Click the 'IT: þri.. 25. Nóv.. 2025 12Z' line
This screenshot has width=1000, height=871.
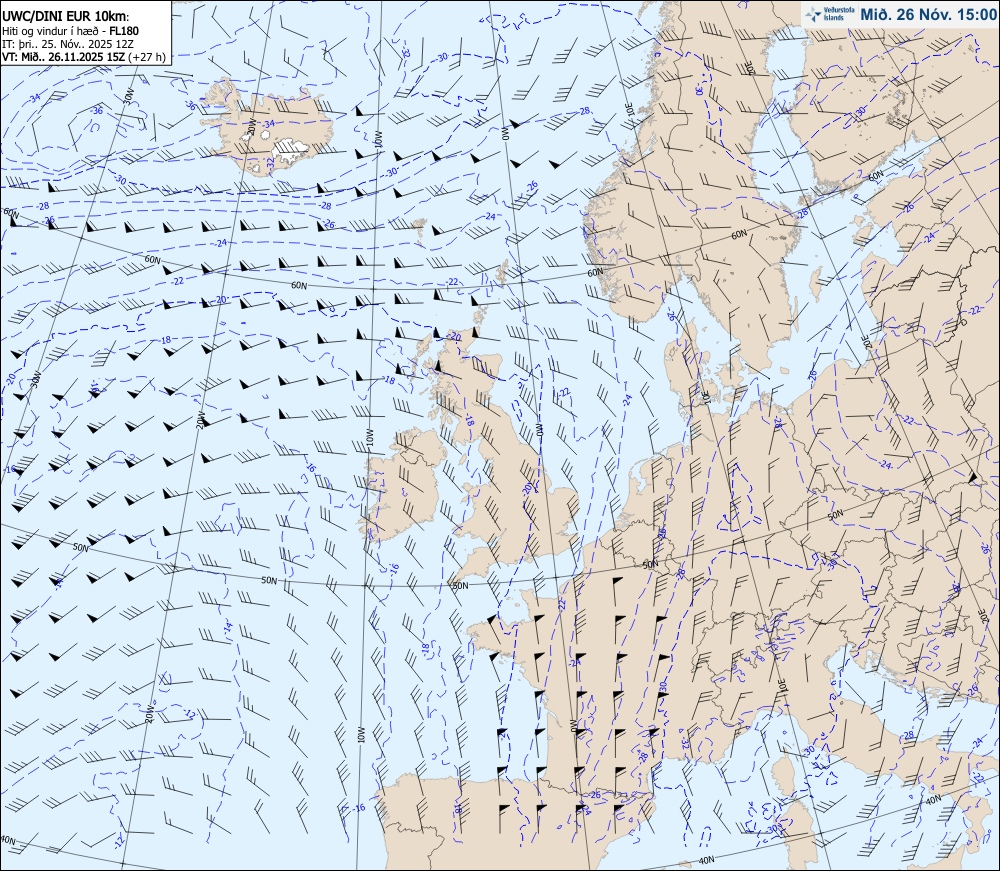coord(66,44)
